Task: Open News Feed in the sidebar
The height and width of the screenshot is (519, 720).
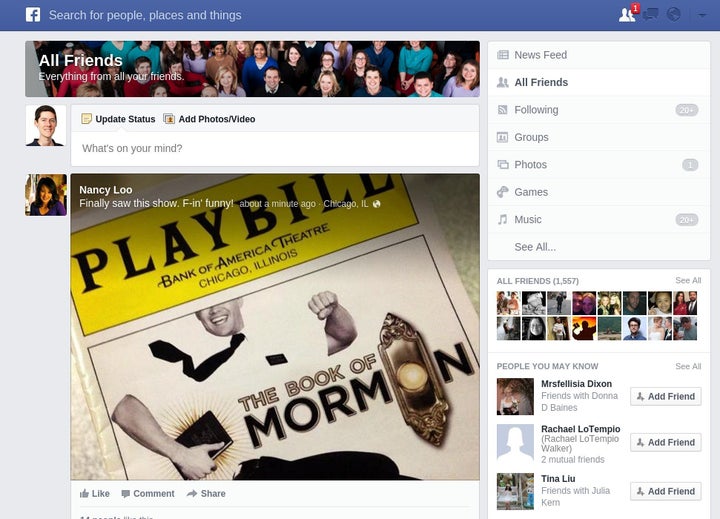Action: pos(599,55)
